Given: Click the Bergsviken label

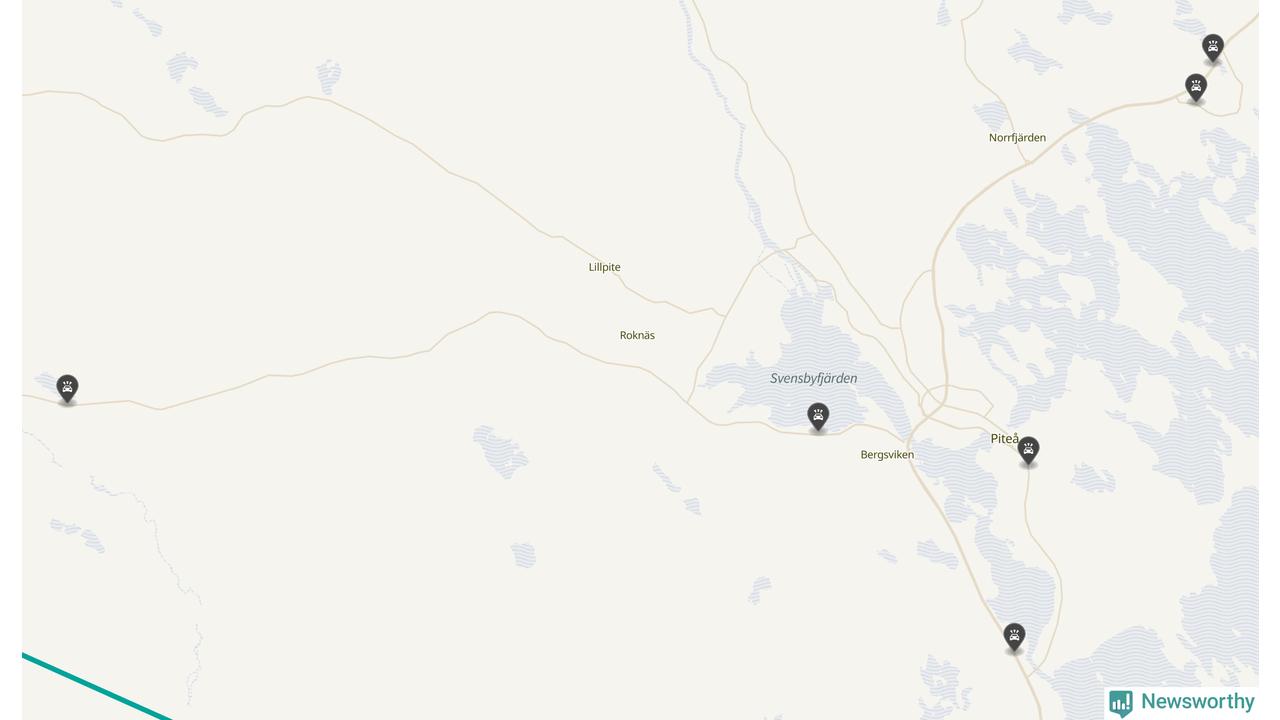Looking at the screenshot, I should (x=887, y=455).
